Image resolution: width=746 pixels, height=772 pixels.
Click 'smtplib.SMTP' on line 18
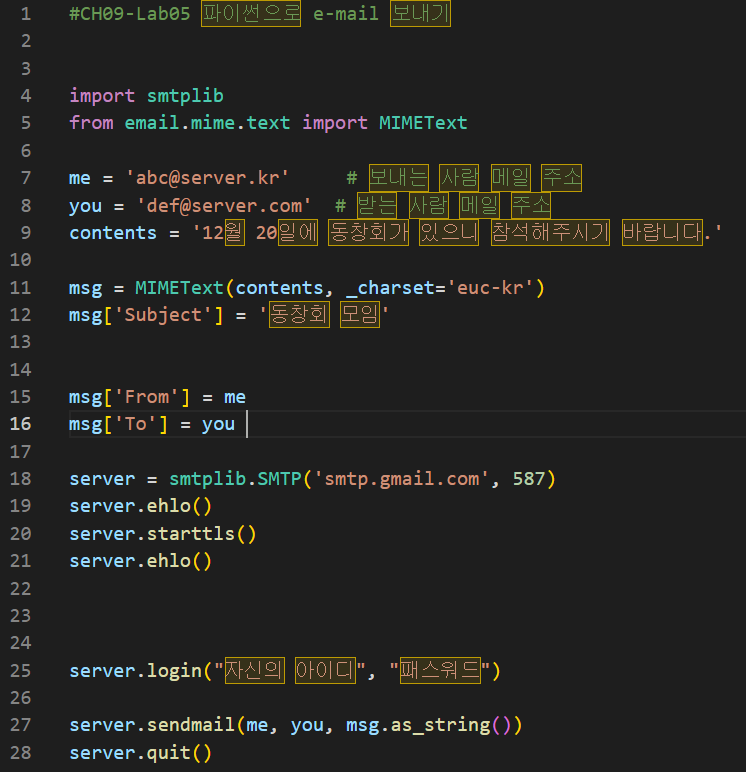pos(235,479)
